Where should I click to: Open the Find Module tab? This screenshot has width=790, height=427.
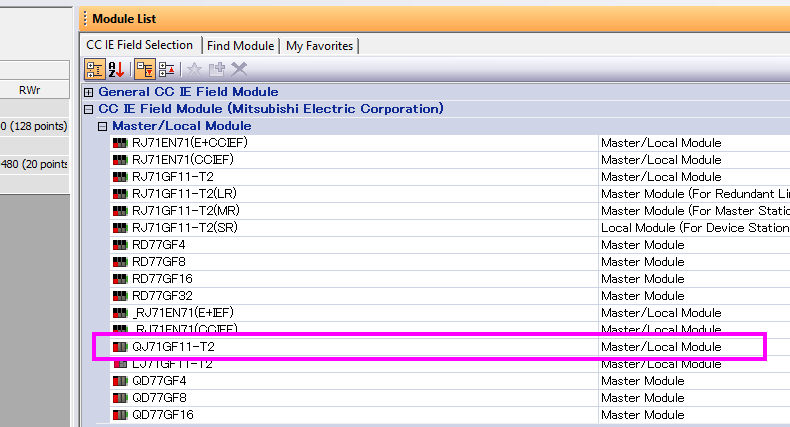[x=240, y=46]
